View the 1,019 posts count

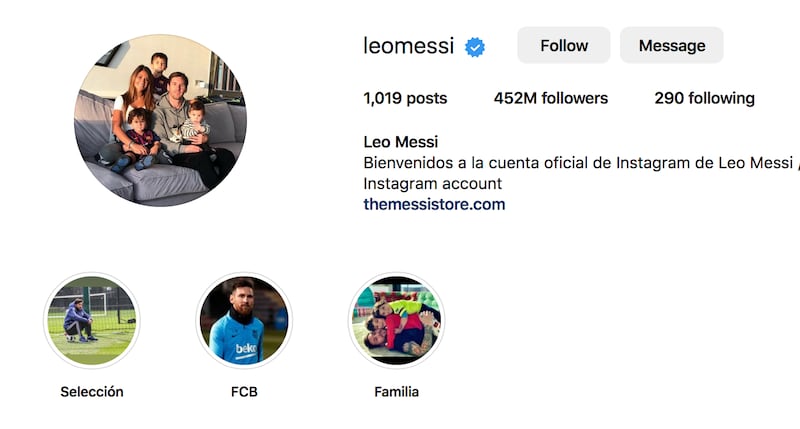point(405,98)
